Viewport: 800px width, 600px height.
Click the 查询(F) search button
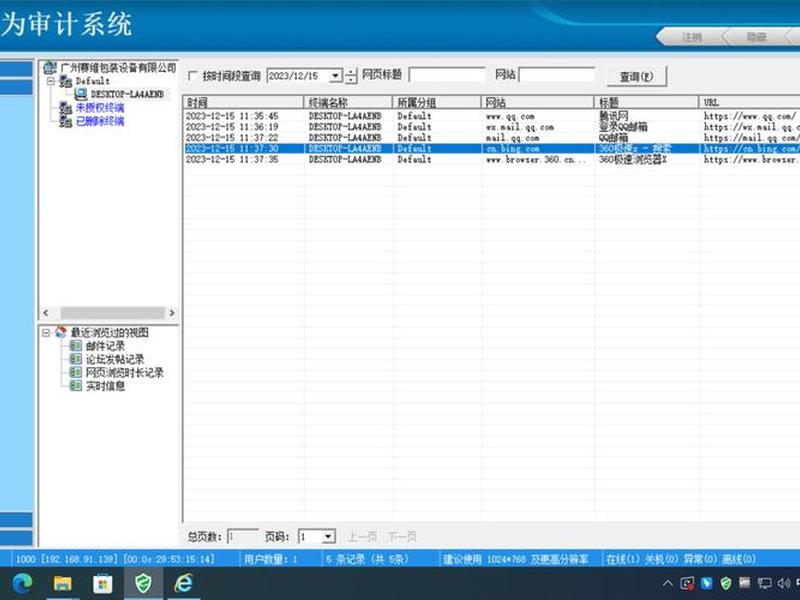pyautogui.click(x=636, y=77)
